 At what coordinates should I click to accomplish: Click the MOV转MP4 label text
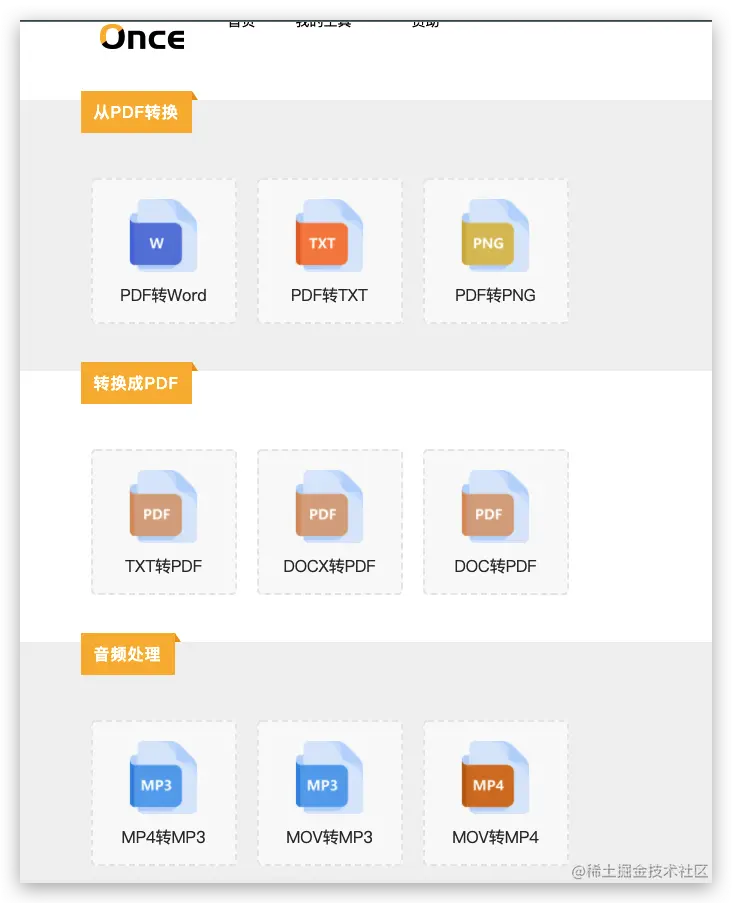coord(495,837)
